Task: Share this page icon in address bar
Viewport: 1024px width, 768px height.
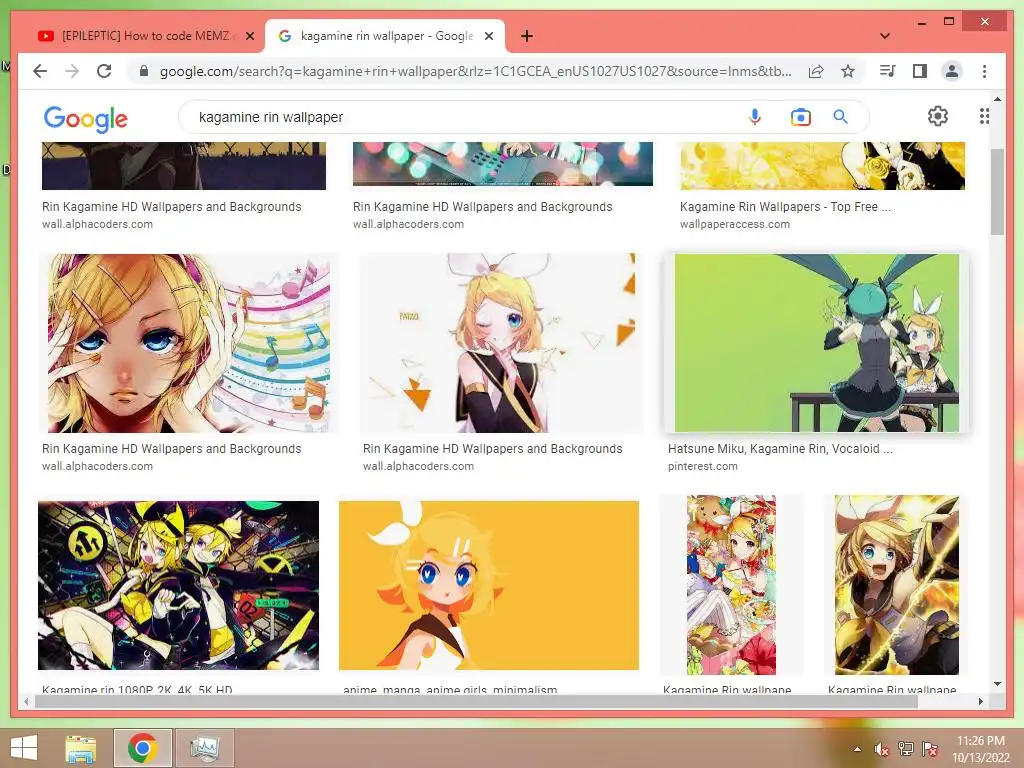Action: (x=816, y=71)
